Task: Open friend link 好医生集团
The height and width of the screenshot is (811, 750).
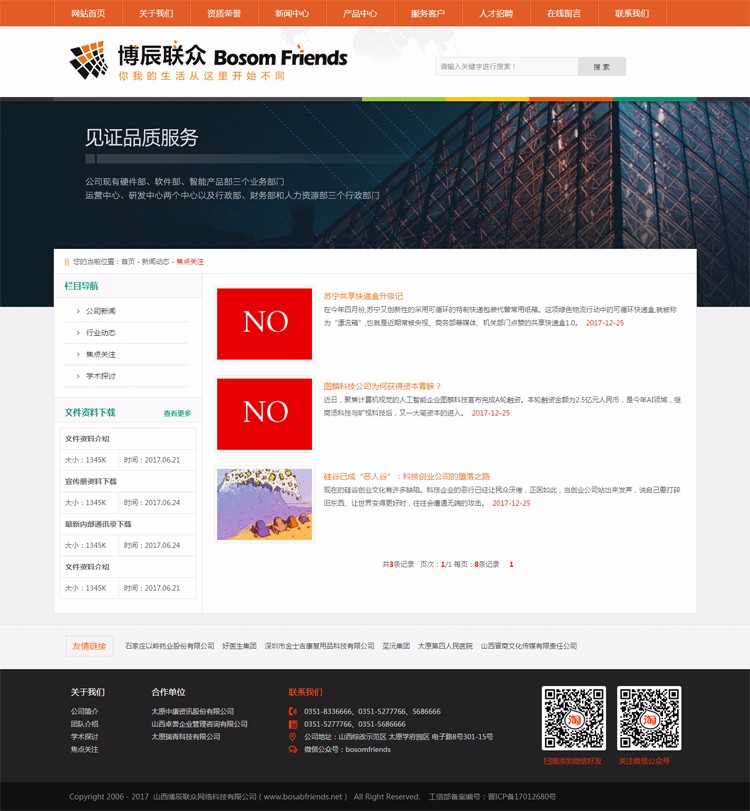Action: point(239,646)
